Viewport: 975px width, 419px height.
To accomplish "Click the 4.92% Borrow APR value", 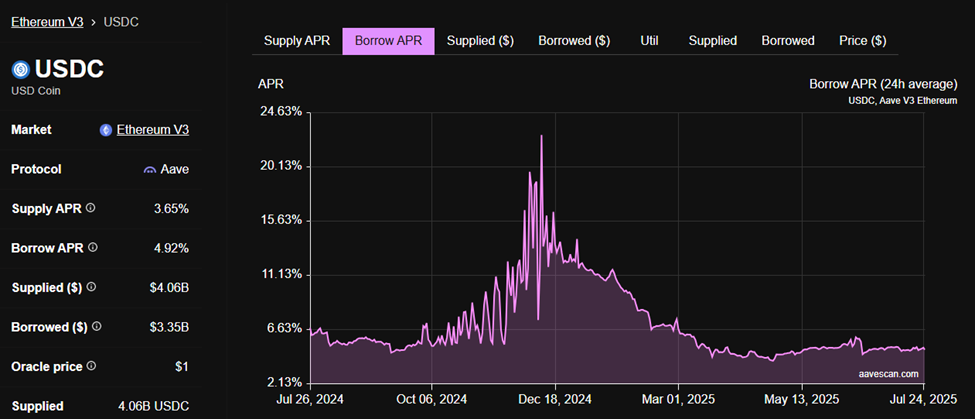I will [x=172, y=248].
